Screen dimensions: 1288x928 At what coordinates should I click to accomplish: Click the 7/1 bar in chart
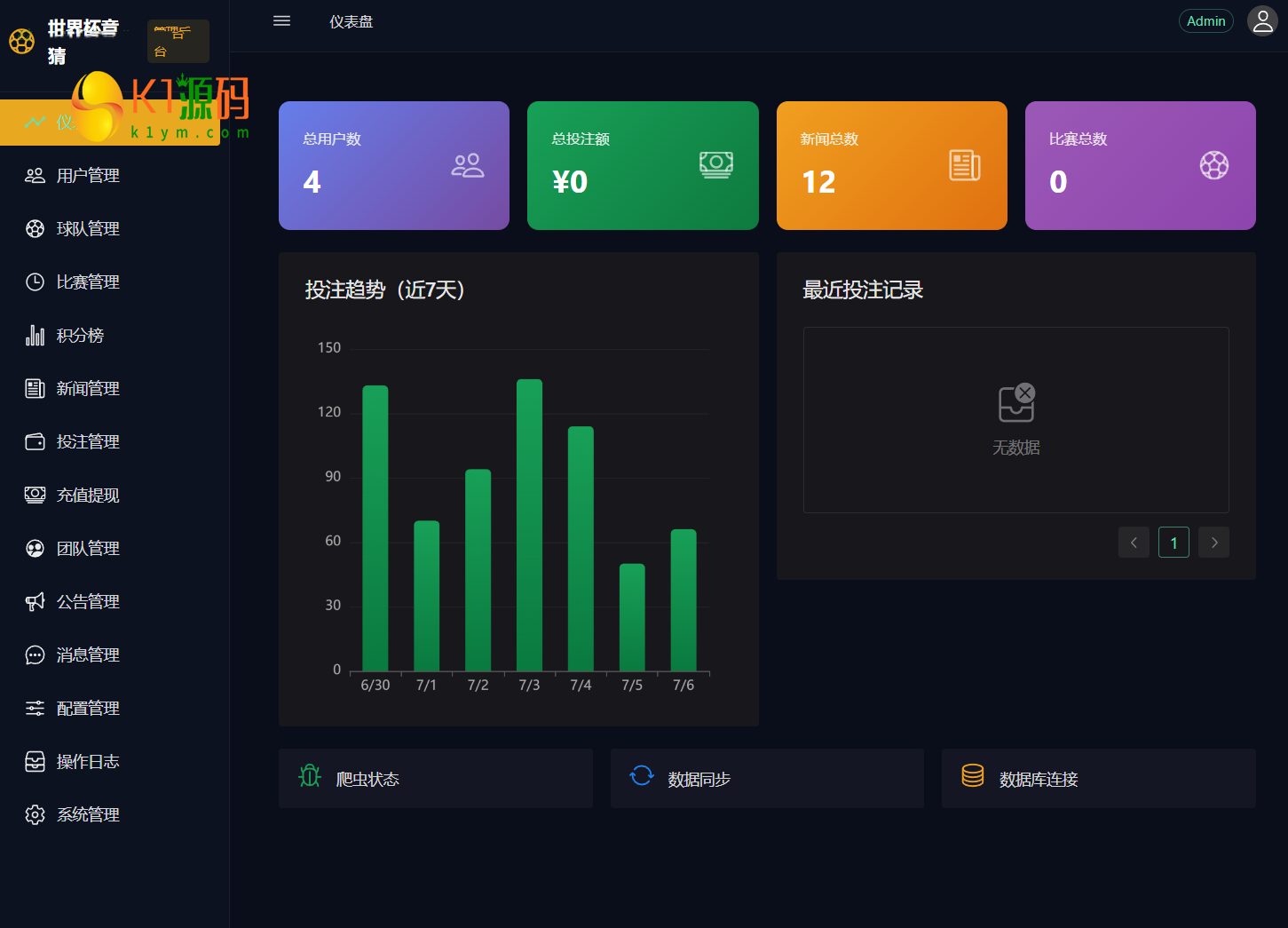tap(427, 596)
